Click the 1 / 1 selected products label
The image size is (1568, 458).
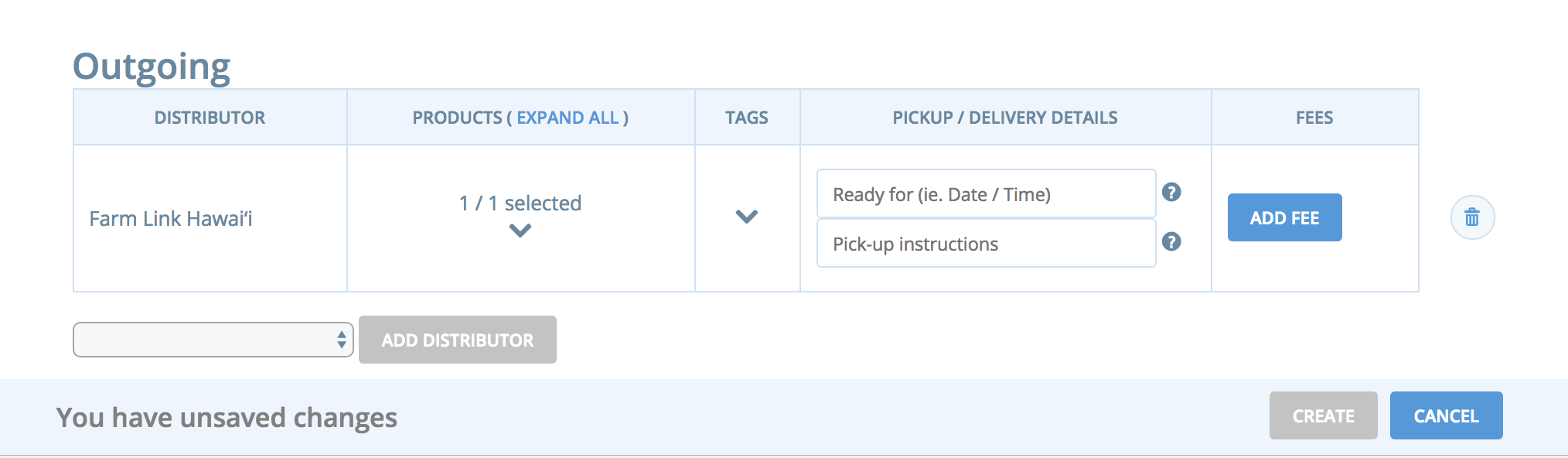pyautogui.click(x=520, y=203)
